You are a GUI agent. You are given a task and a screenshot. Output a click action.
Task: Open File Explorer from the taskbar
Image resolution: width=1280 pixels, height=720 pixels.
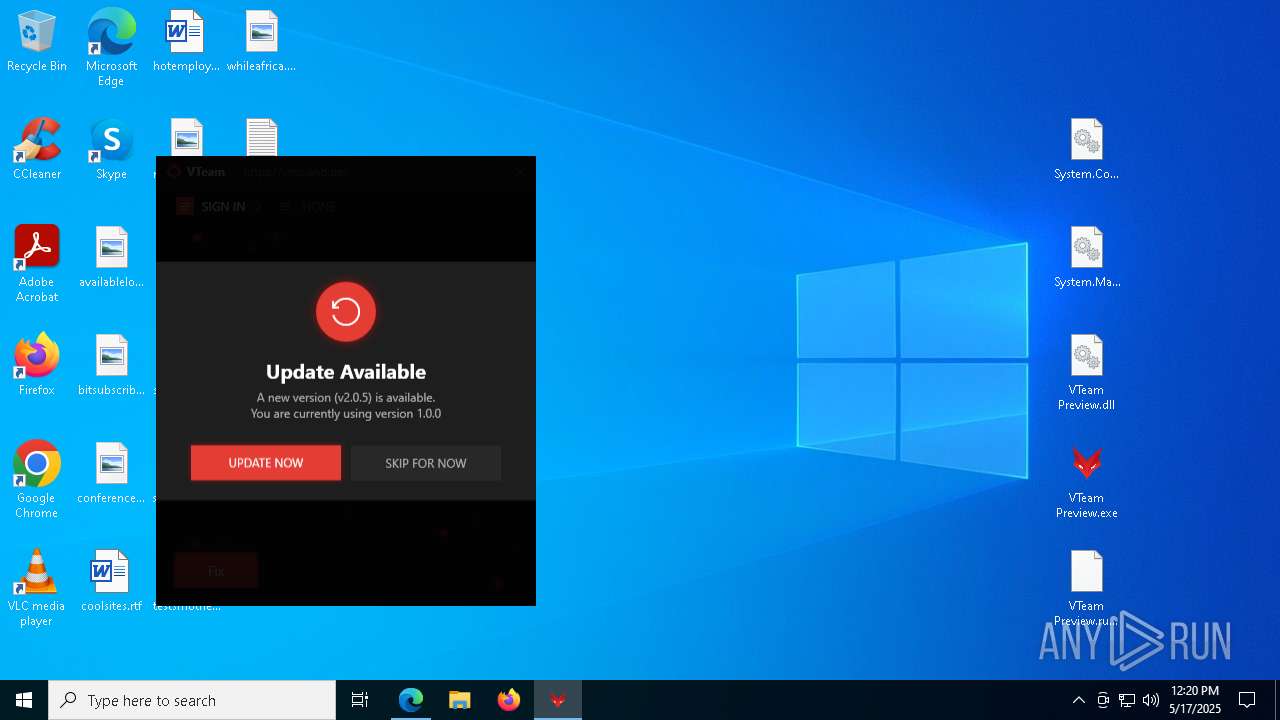(460, 700)
